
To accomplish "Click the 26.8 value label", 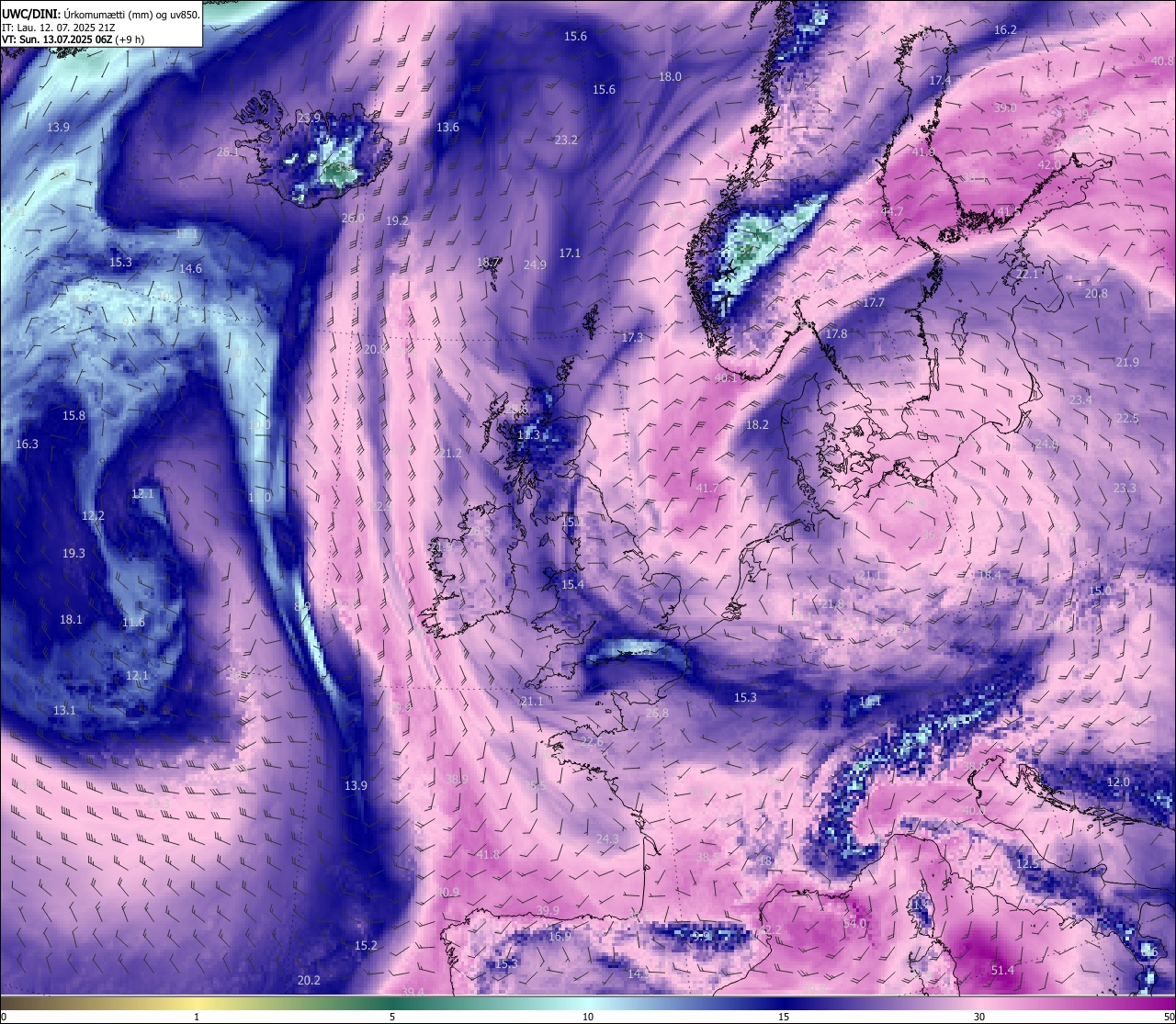I will (657, 714).
